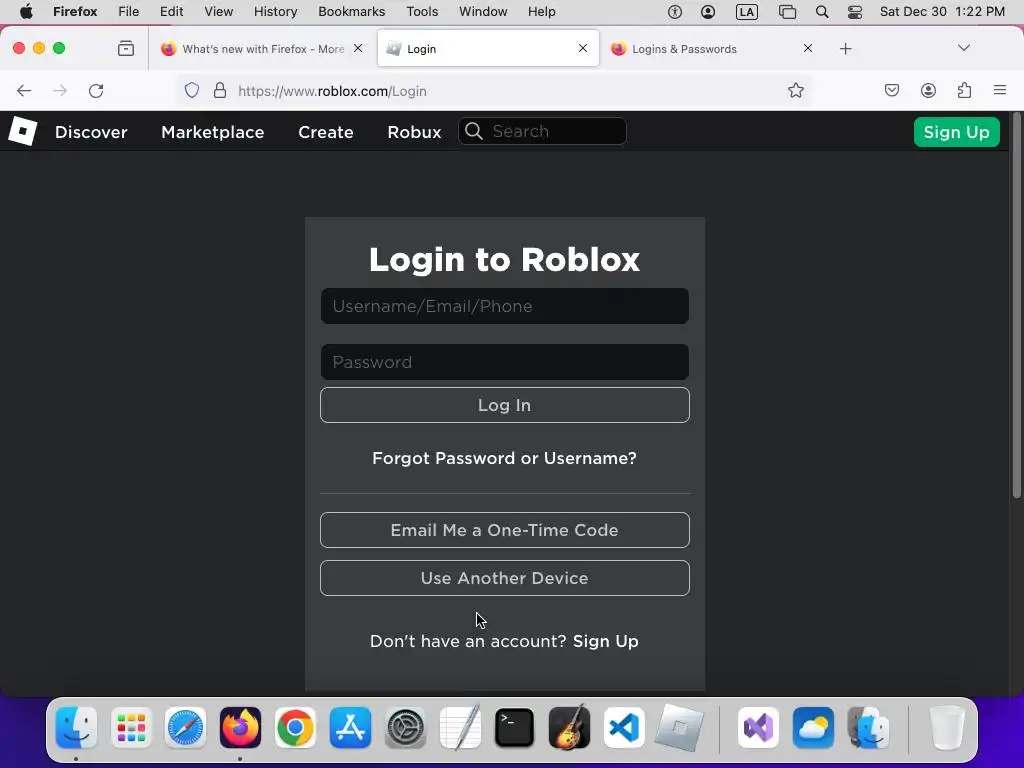Open Google Chrome from the Dock
Viewport: 1024px width, 768px height.
tap(295, 727)
